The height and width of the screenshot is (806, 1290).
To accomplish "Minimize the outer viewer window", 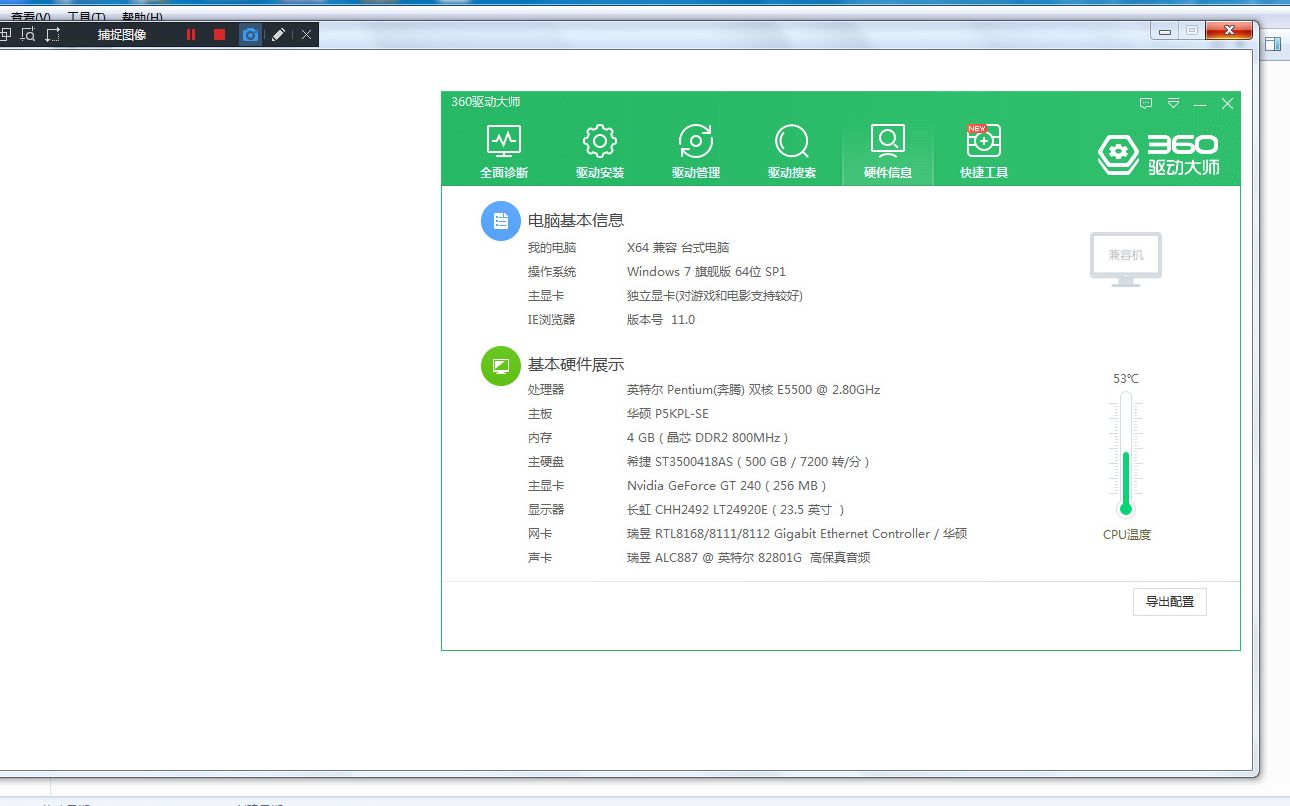I will (x=1164, y=31).
